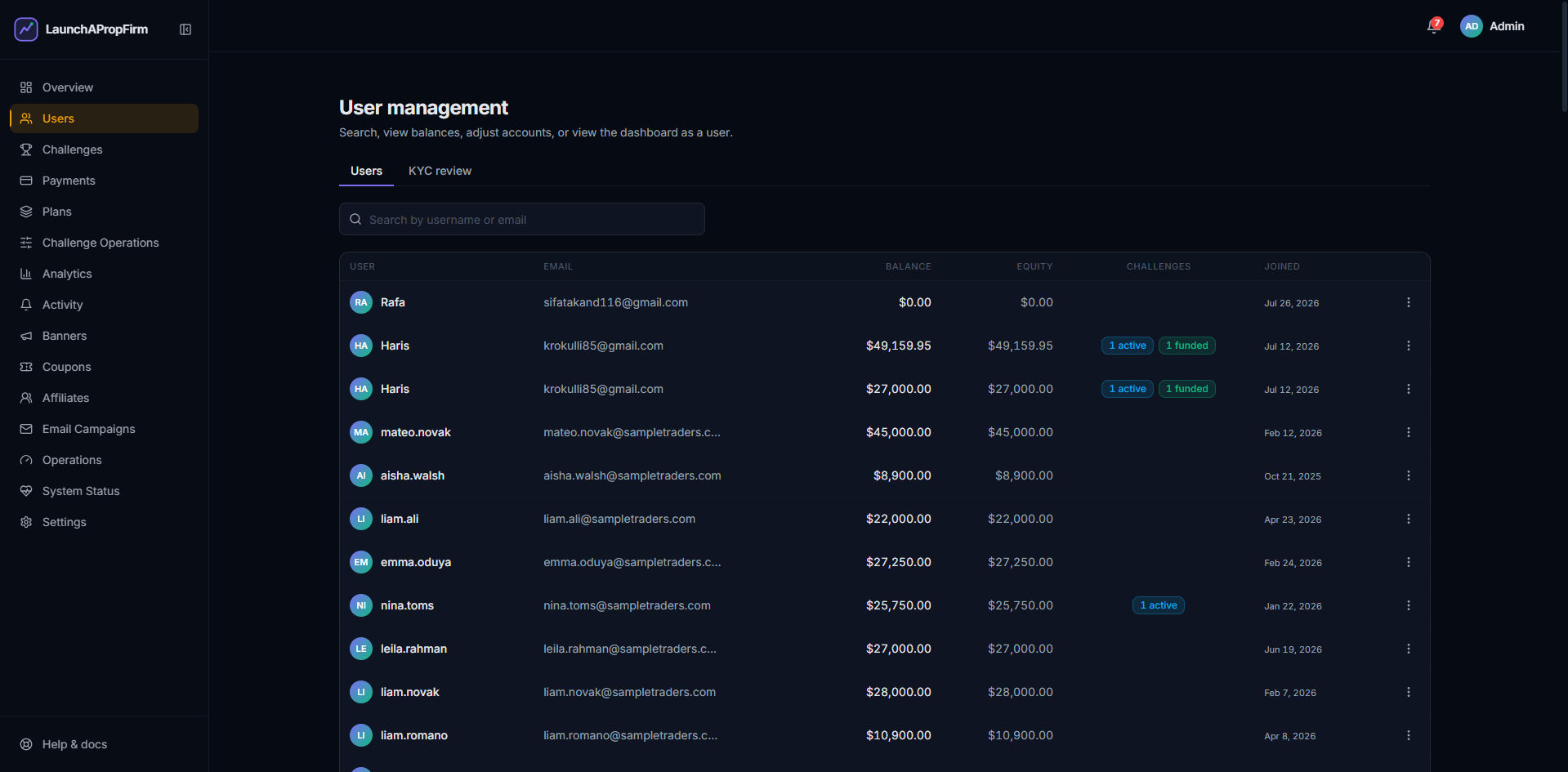Collapse the sidebar panel toggle icon
The image size is (1568, 772).
tap(185, 29)
